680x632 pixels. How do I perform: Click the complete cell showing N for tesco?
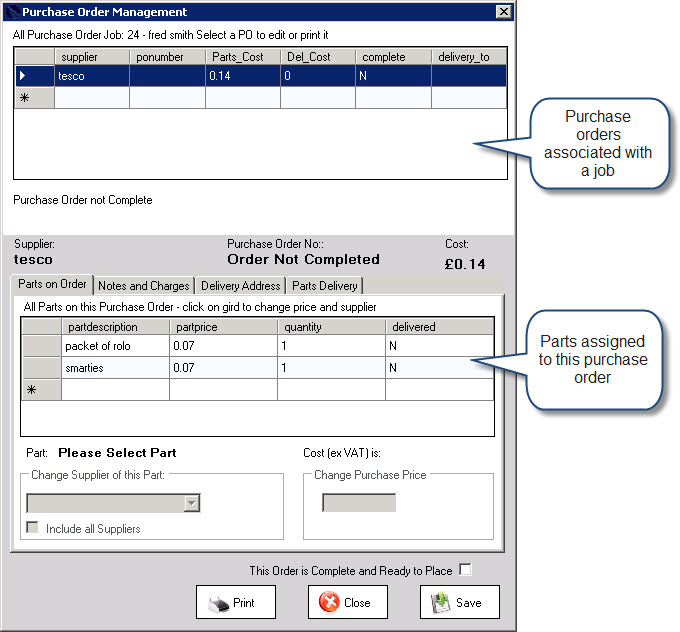pos(393,76)
